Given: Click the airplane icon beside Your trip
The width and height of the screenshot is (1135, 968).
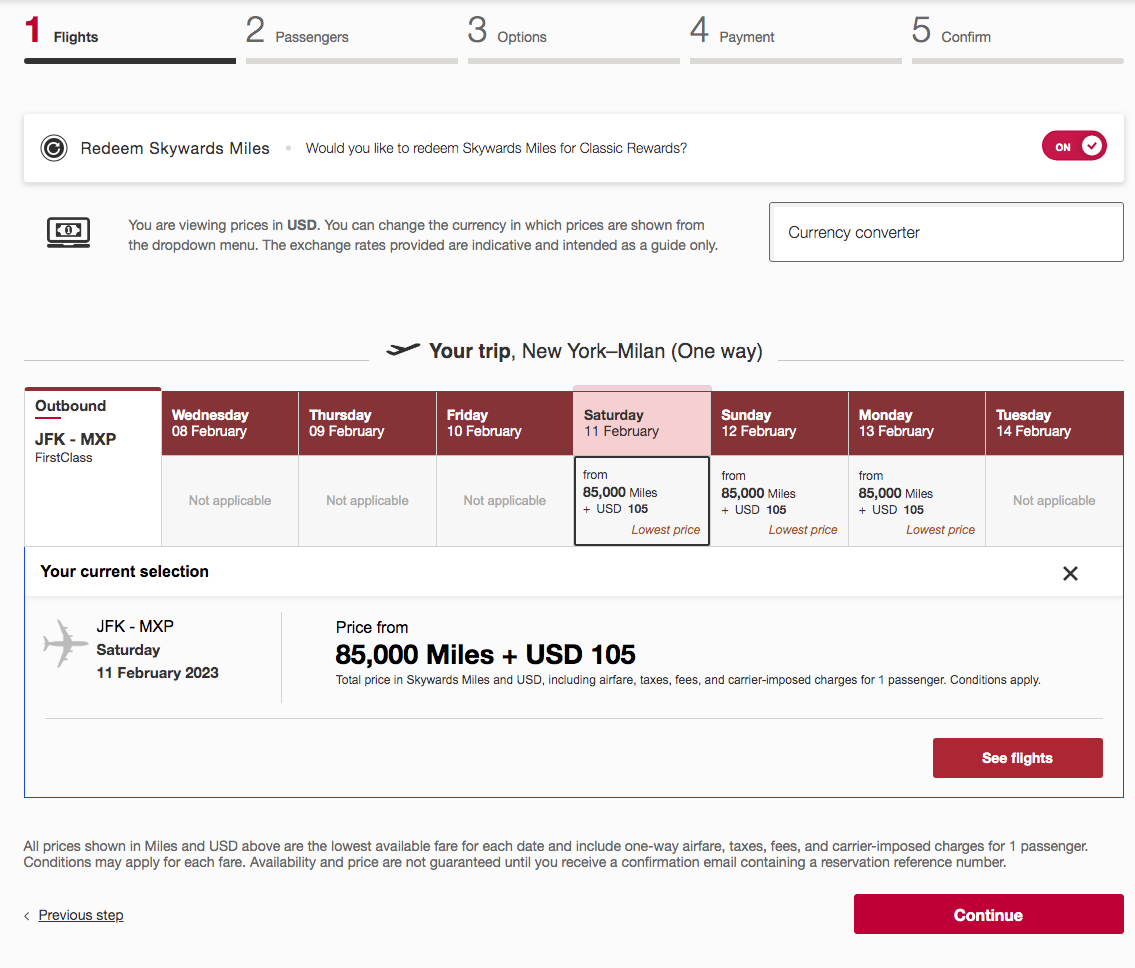Looking at the screenshot, I should click(403, 350).
